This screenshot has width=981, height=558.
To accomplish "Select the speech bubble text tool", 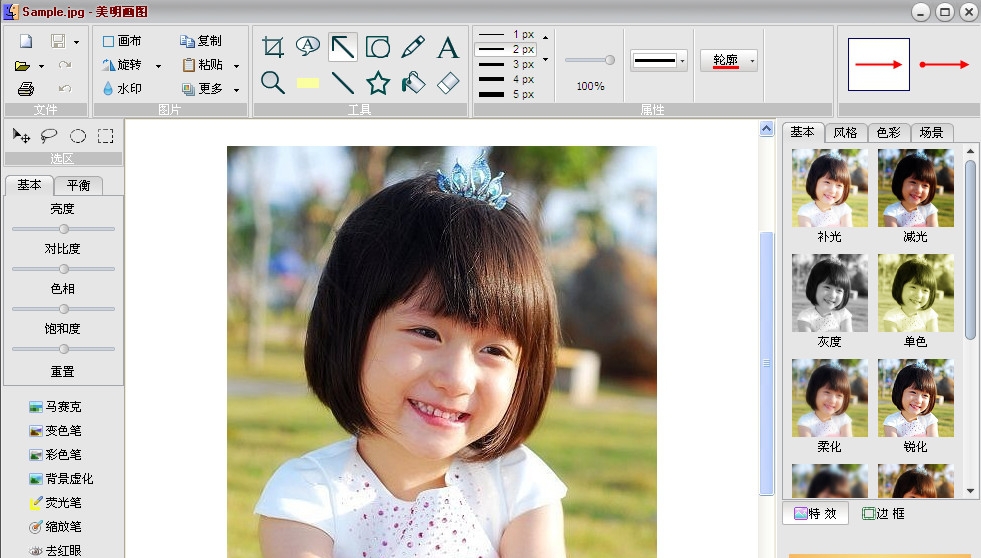I will [308, 46].
